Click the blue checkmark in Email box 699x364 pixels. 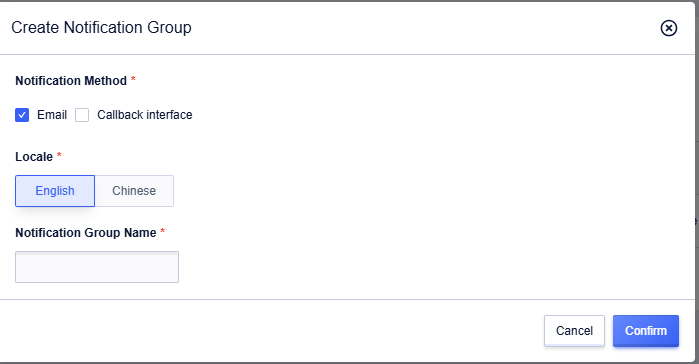[x=22, y=115]
